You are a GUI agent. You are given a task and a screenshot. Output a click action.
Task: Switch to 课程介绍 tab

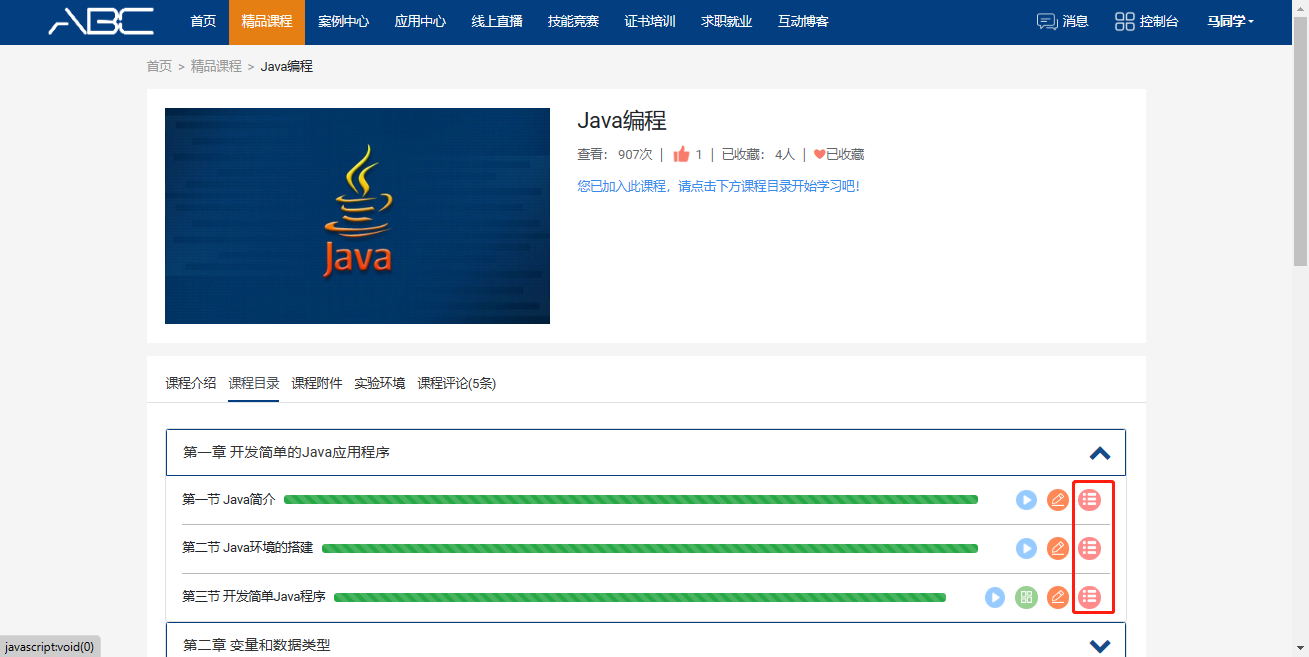[191, 383]
